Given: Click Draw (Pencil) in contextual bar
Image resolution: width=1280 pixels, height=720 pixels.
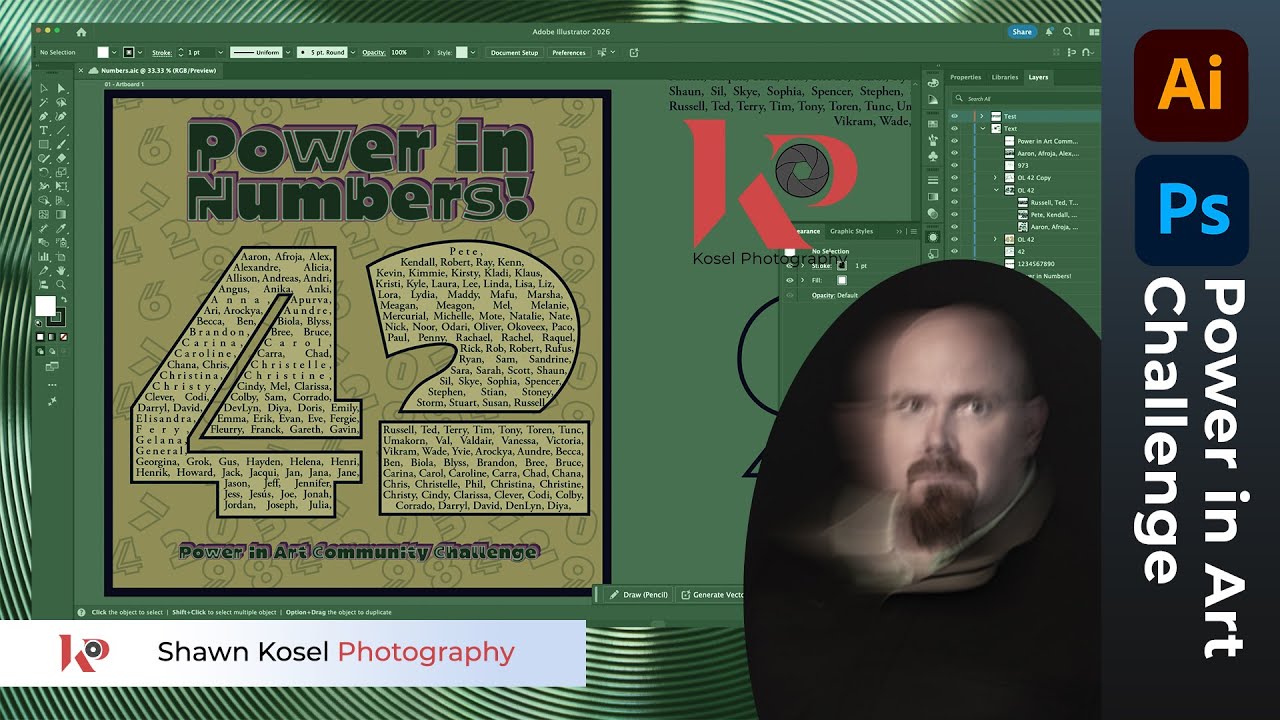Looking at the screenshot, I should pyautogui.click(x=640, y=594).
